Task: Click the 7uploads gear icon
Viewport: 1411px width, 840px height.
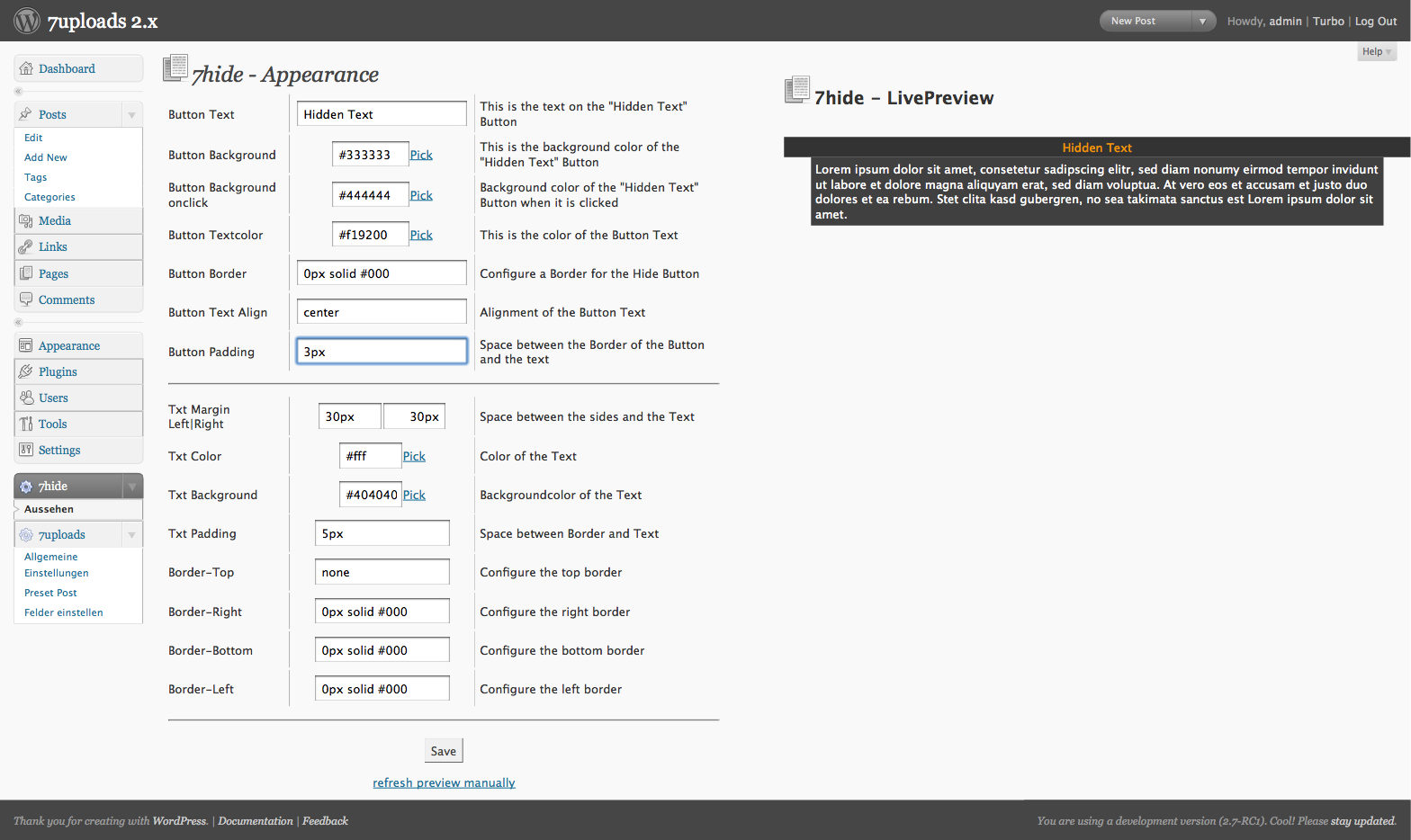Action: (26, 534)
